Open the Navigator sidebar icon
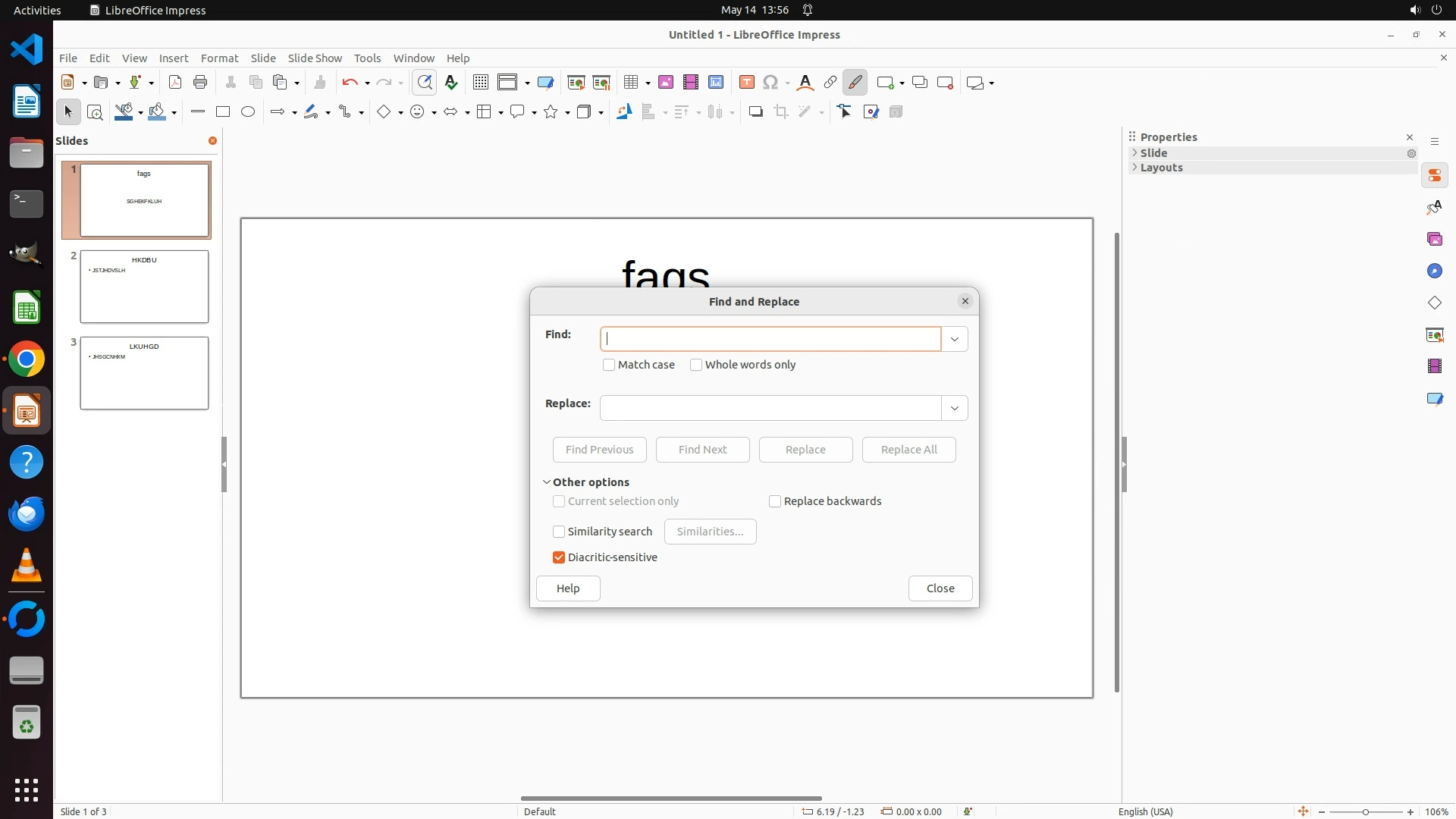The height and width of the screenshot is (819, 1456). 1434,271
